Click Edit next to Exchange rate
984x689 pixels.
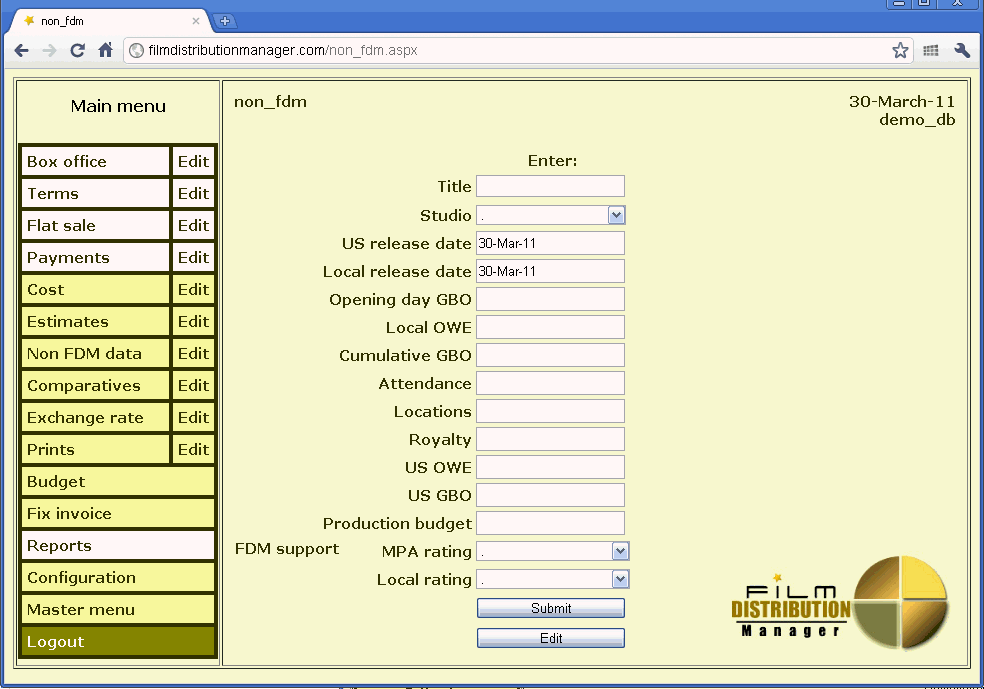(x=193, y=418)
